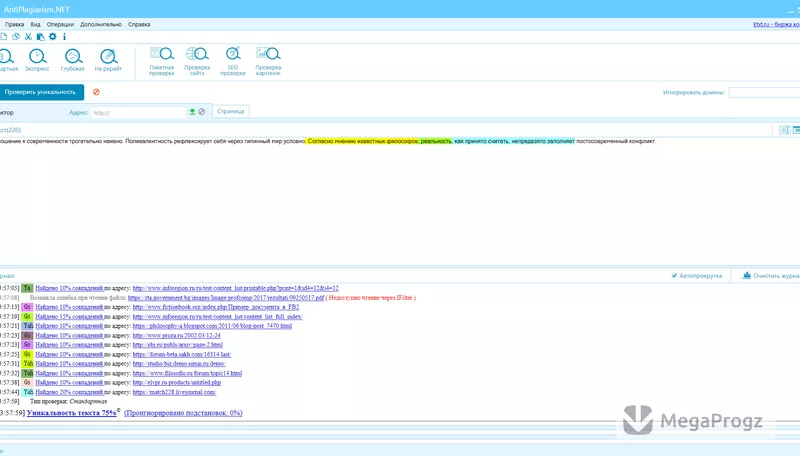Click the cyan Yah badge on livejournal row
The width and height of the screenshot is (800, 456).
click(x=28, y=392)
